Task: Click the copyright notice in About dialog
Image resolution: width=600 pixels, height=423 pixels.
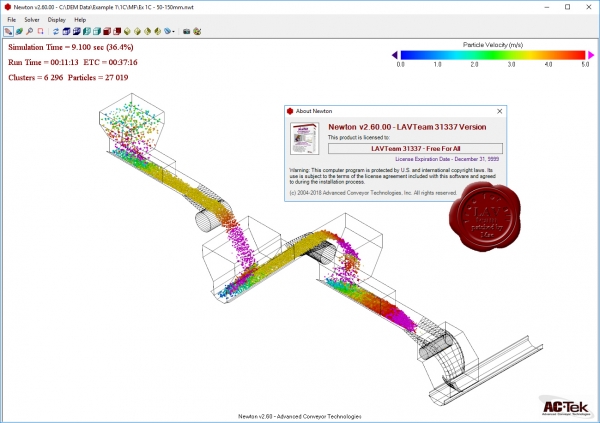Action: (373, 193)
